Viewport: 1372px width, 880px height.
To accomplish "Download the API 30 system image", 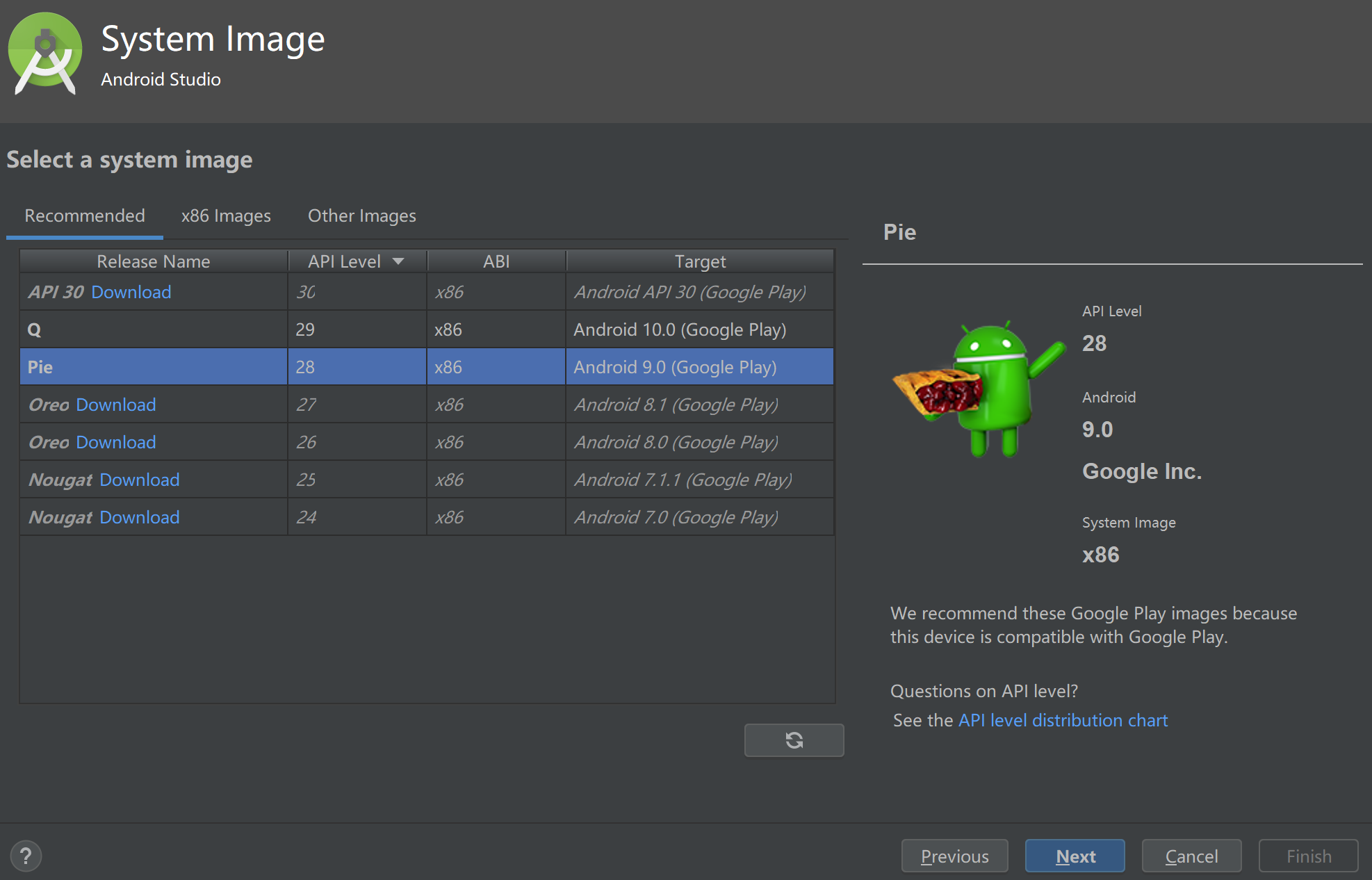I will (x=131, y=292).
